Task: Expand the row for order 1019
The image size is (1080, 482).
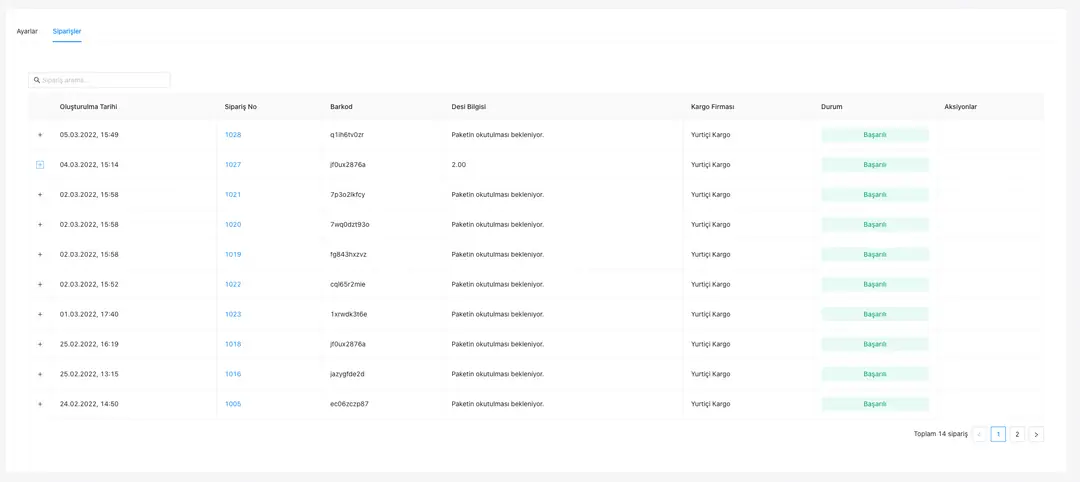Action: point(40,255)
